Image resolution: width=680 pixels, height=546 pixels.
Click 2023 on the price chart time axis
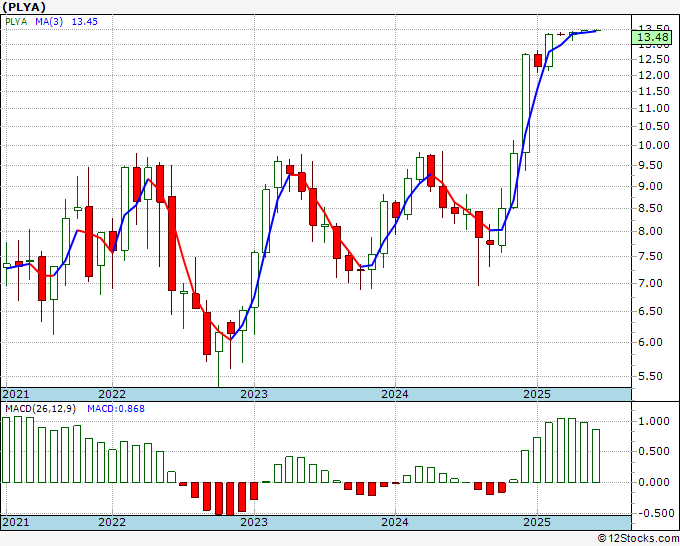254,394
